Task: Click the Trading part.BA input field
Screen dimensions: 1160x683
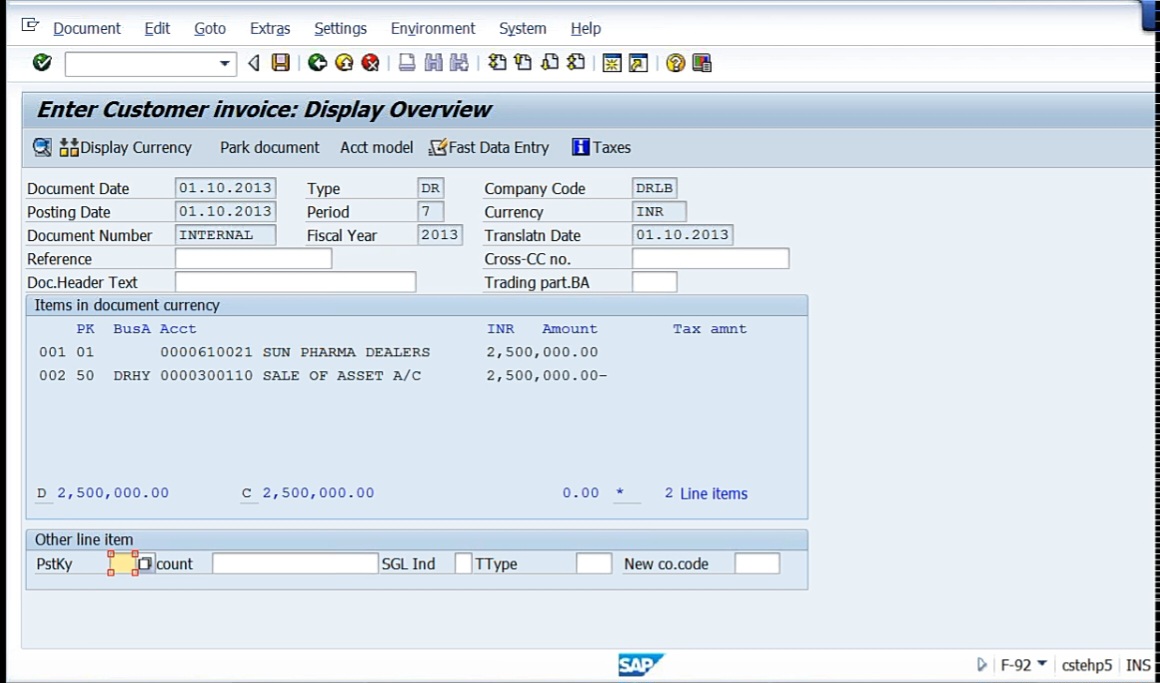Action: [x=654, y=282]
